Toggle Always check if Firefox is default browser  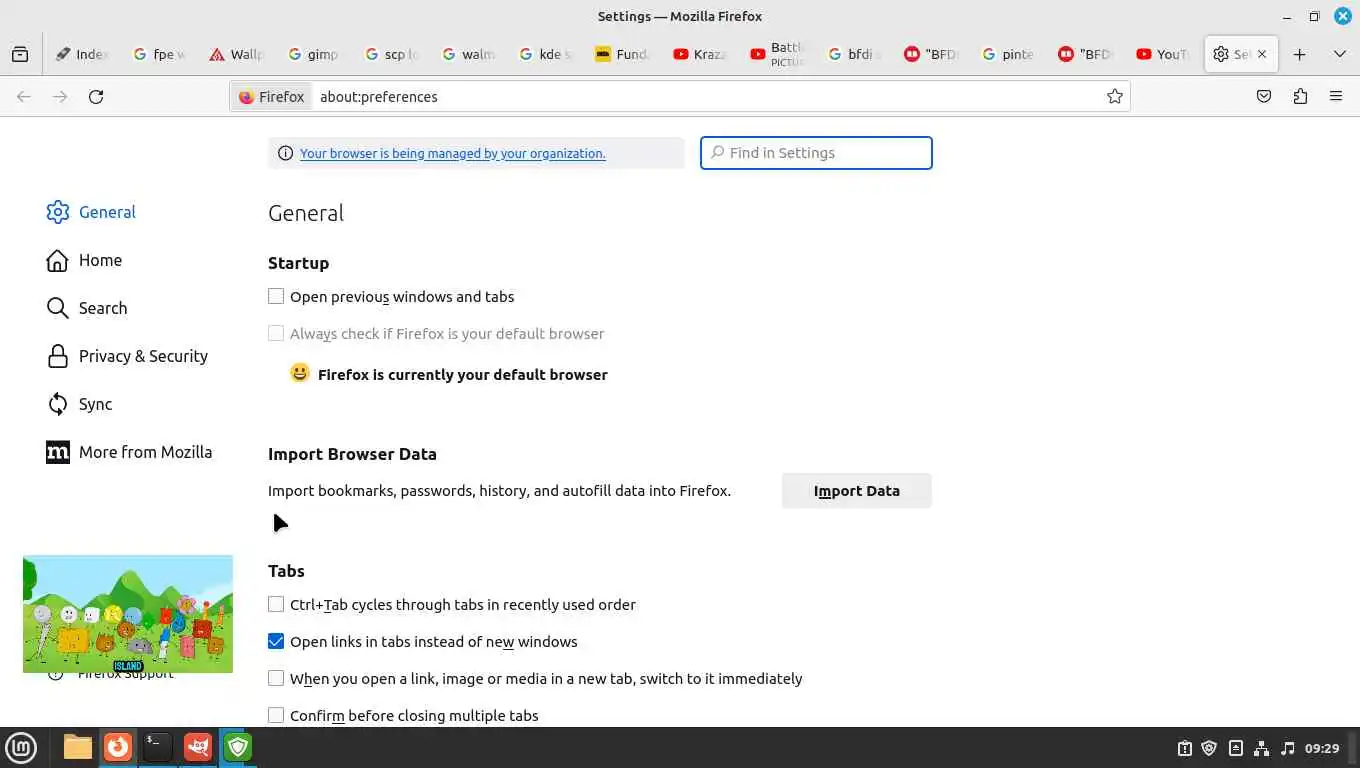click(276, 333)
